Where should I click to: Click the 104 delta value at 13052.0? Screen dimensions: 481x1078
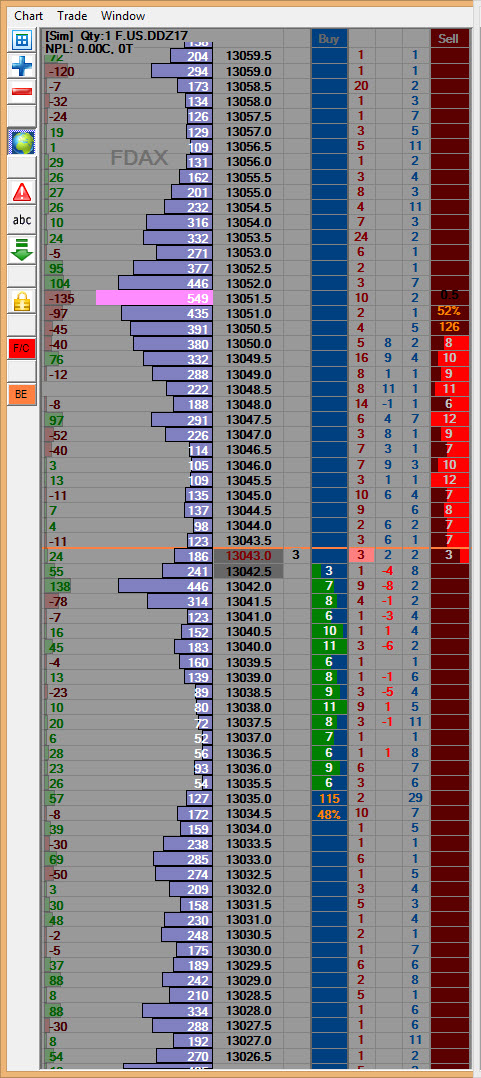(60, 284)
